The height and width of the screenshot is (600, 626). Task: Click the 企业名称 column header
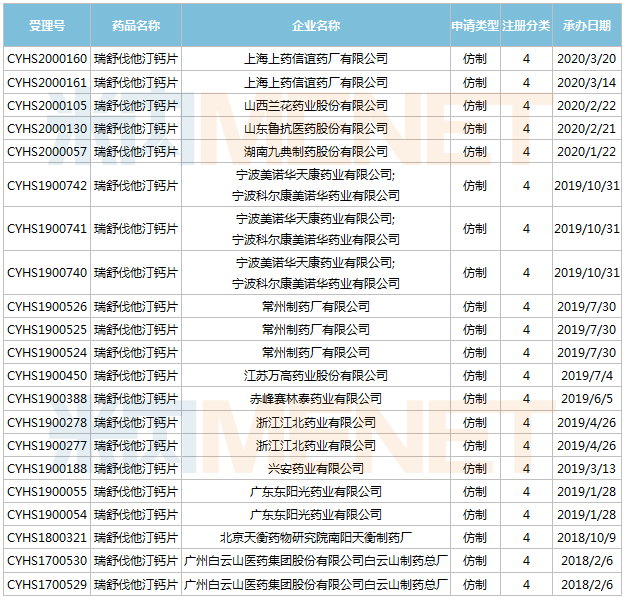pyautogui.click(x=316, y=26)
